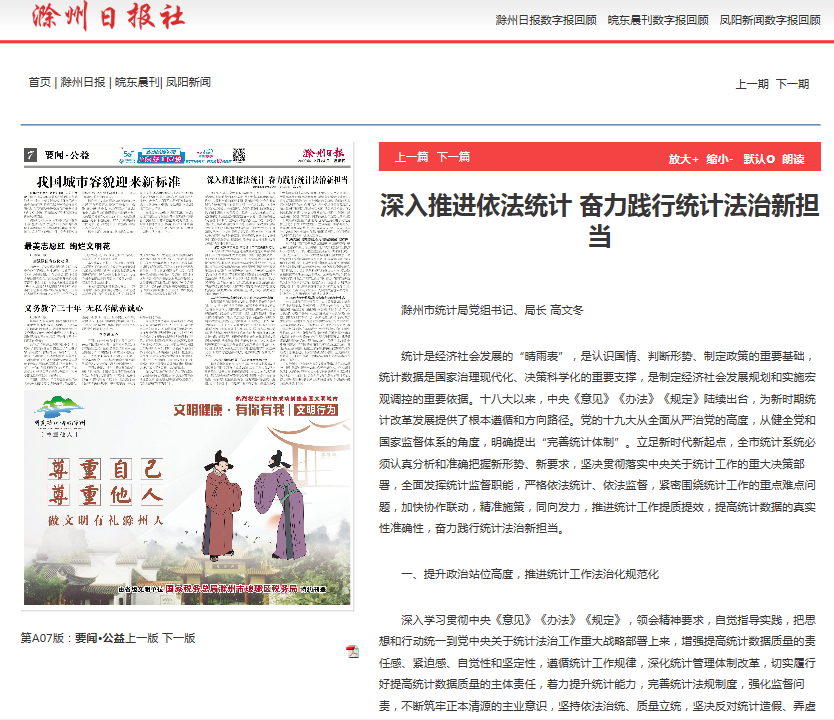Click page label 第A07版：要闻•公益

(73, 638)
